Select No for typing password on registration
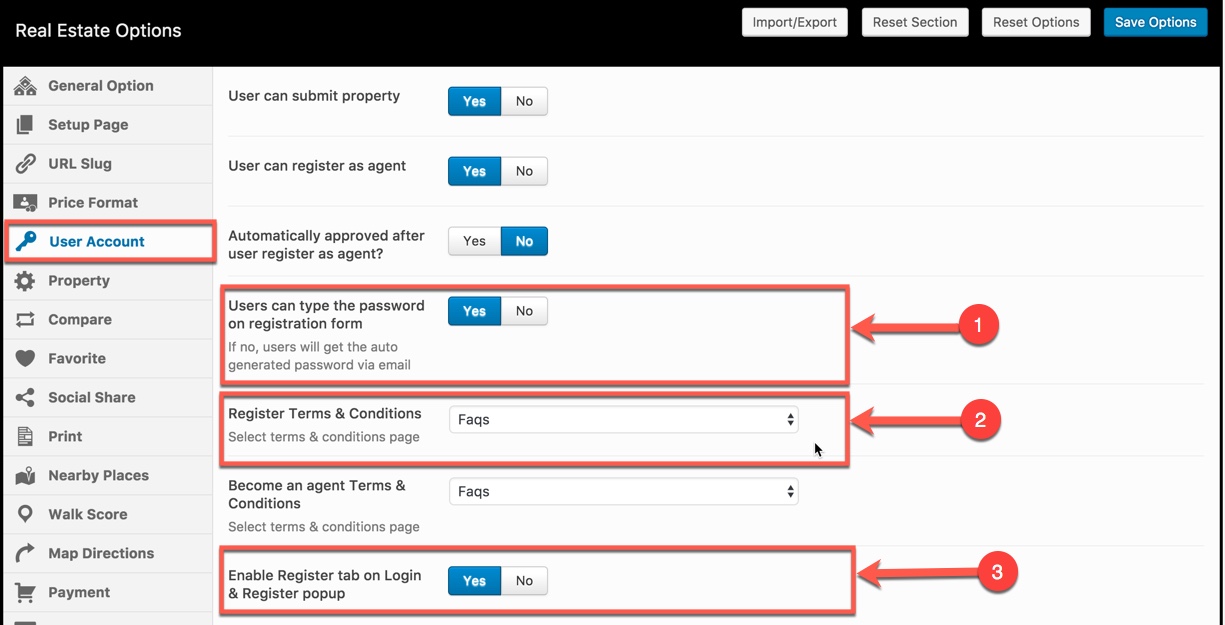This screenshot has width=1225, height=625. click(x=524, y=311)
